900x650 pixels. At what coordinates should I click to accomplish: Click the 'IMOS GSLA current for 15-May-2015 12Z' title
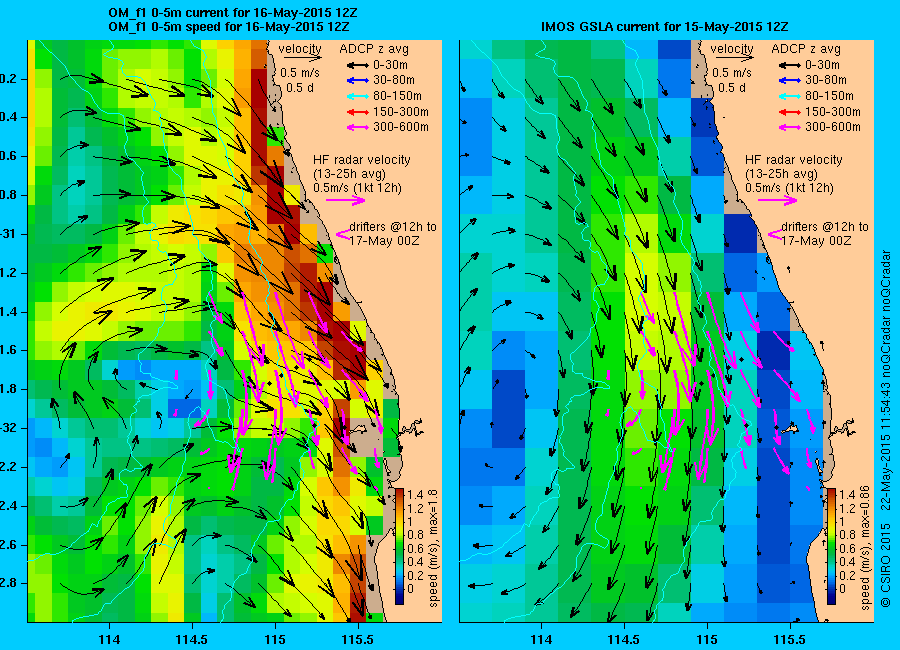(x=665, y=27)
